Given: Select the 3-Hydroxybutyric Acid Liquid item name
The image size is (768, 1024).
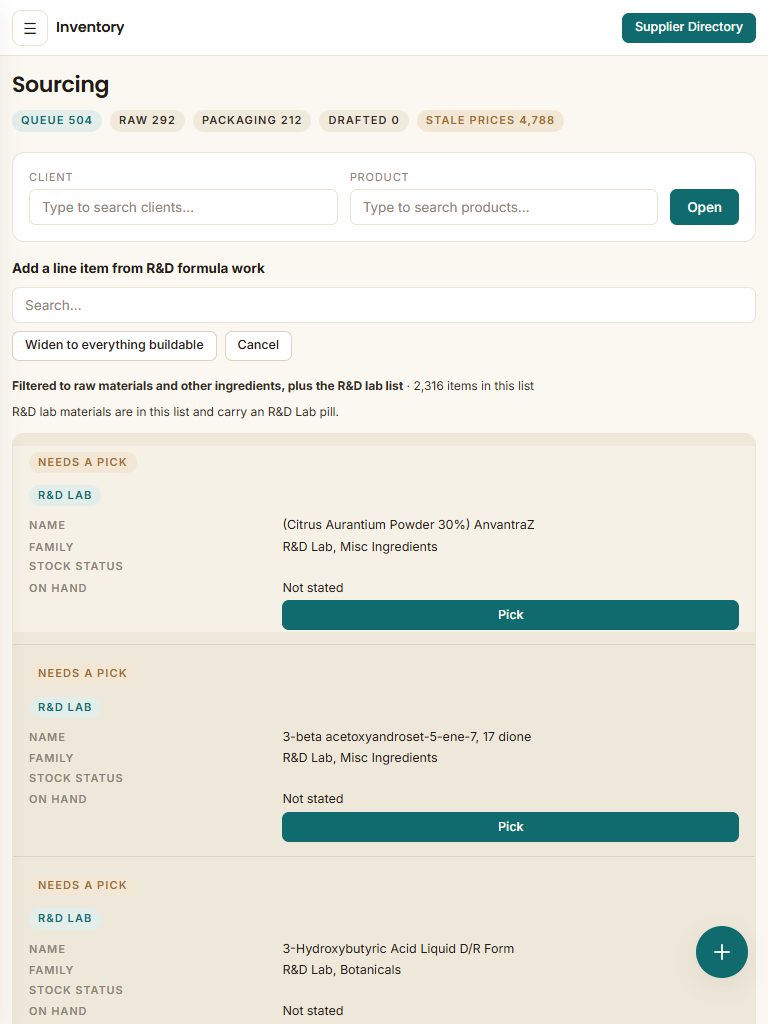Looking at the screenshot, I should pyautogui.click(x=398, y=948).
